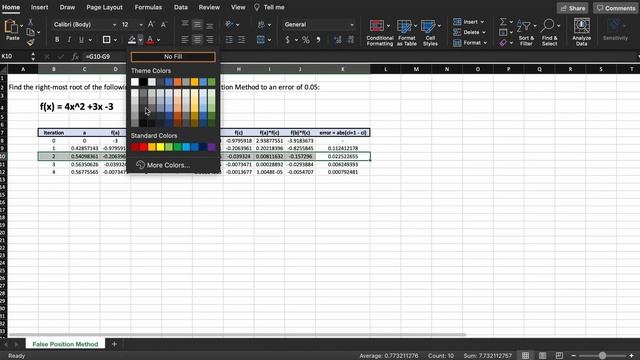640x360 pixels.
Task: Pick the yellow standard color swatch
Action: [x=160, y=147]
